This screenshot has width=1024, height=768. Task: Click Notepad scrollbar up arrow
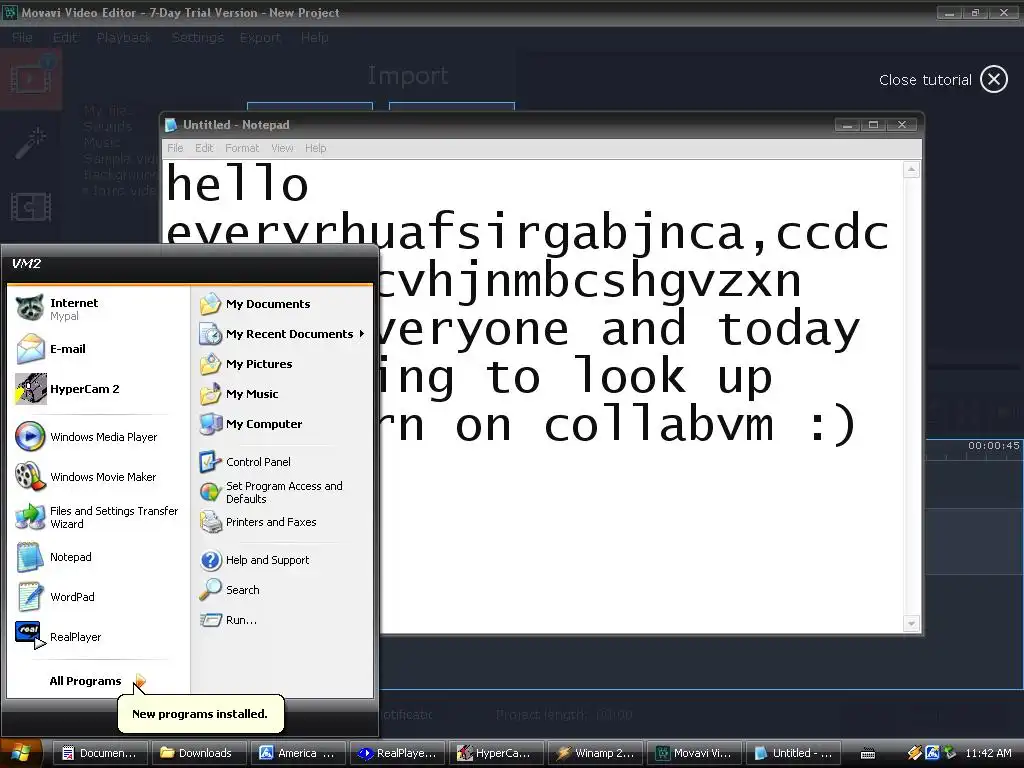(911, 170)
